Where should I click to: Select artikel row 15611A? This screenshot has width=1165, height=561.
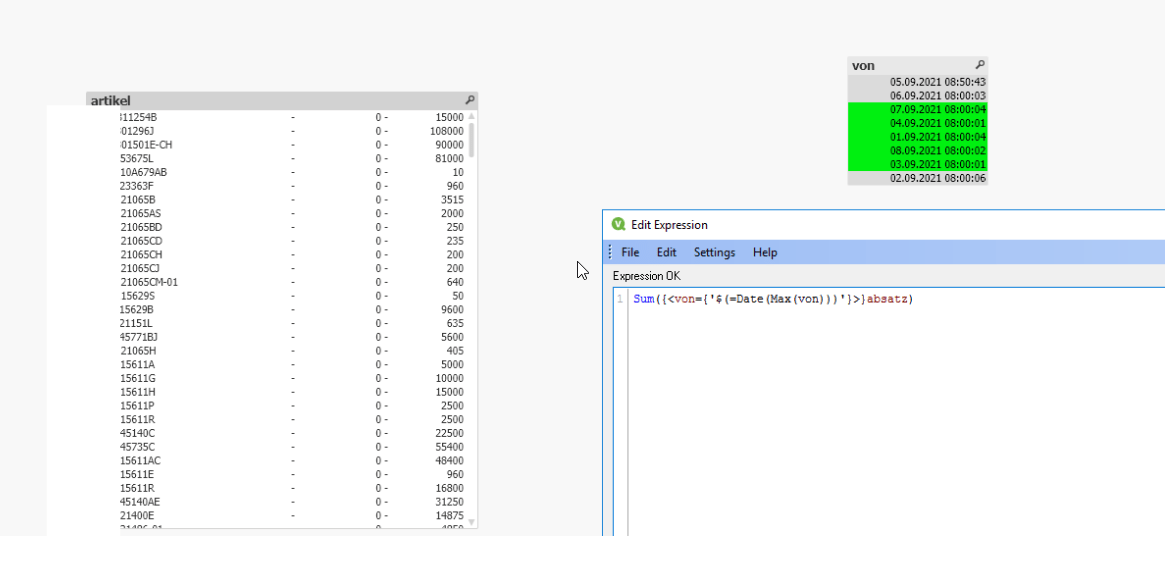click(x=292, y=365)
